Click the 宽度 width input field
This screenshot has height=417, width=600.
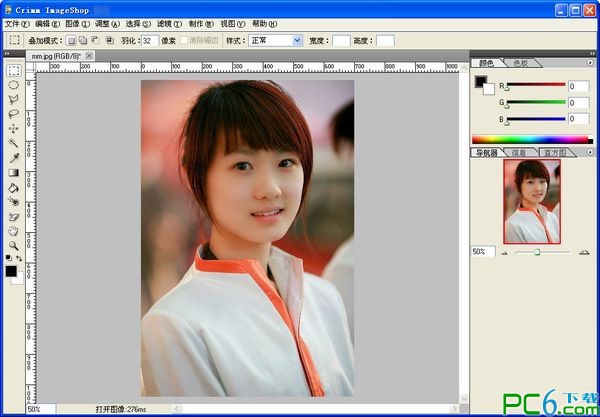(341, 41)
